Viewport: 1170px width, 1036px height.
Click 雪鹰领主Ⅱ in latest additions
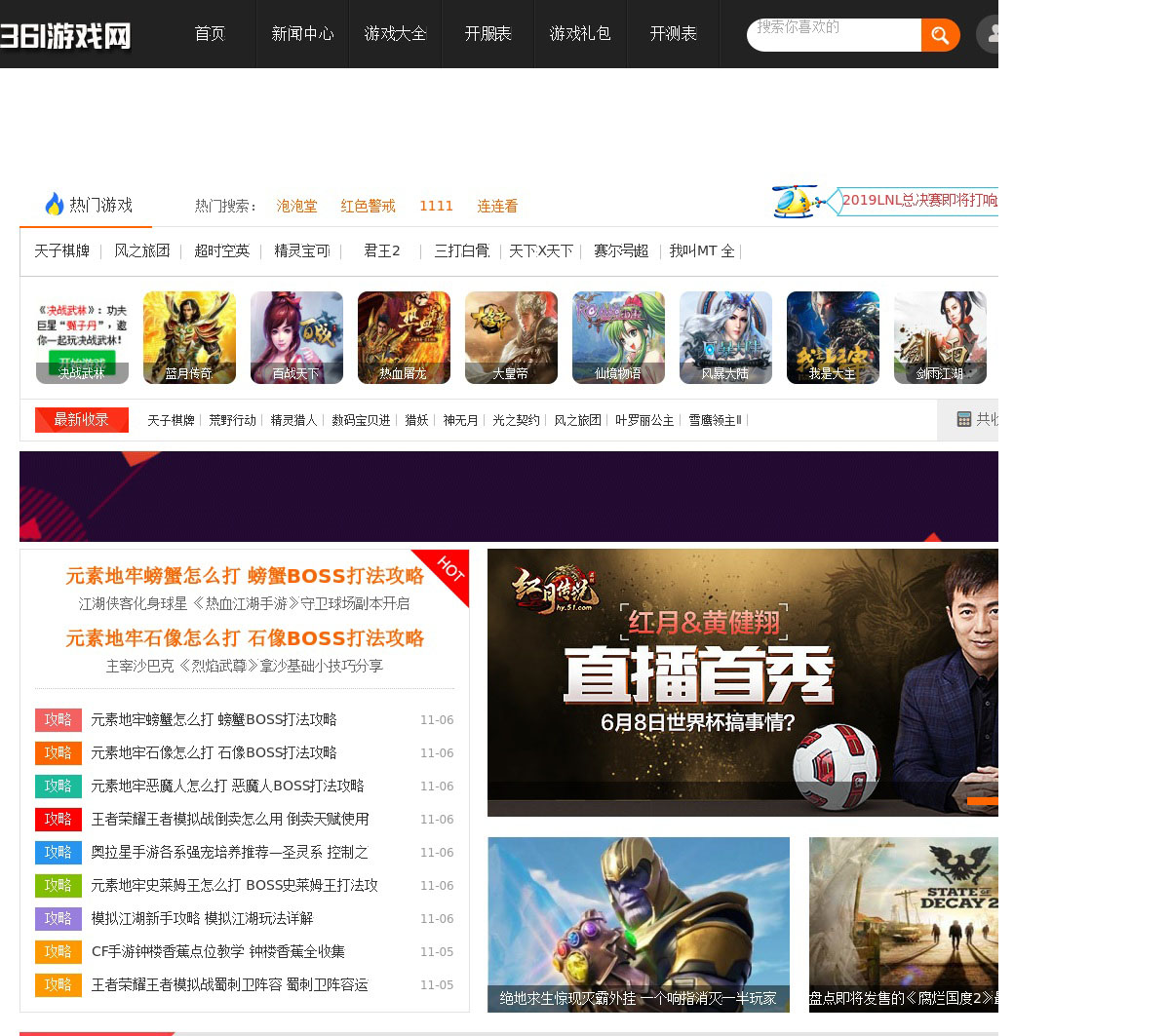pyautogui.click(x=715, y=420)
